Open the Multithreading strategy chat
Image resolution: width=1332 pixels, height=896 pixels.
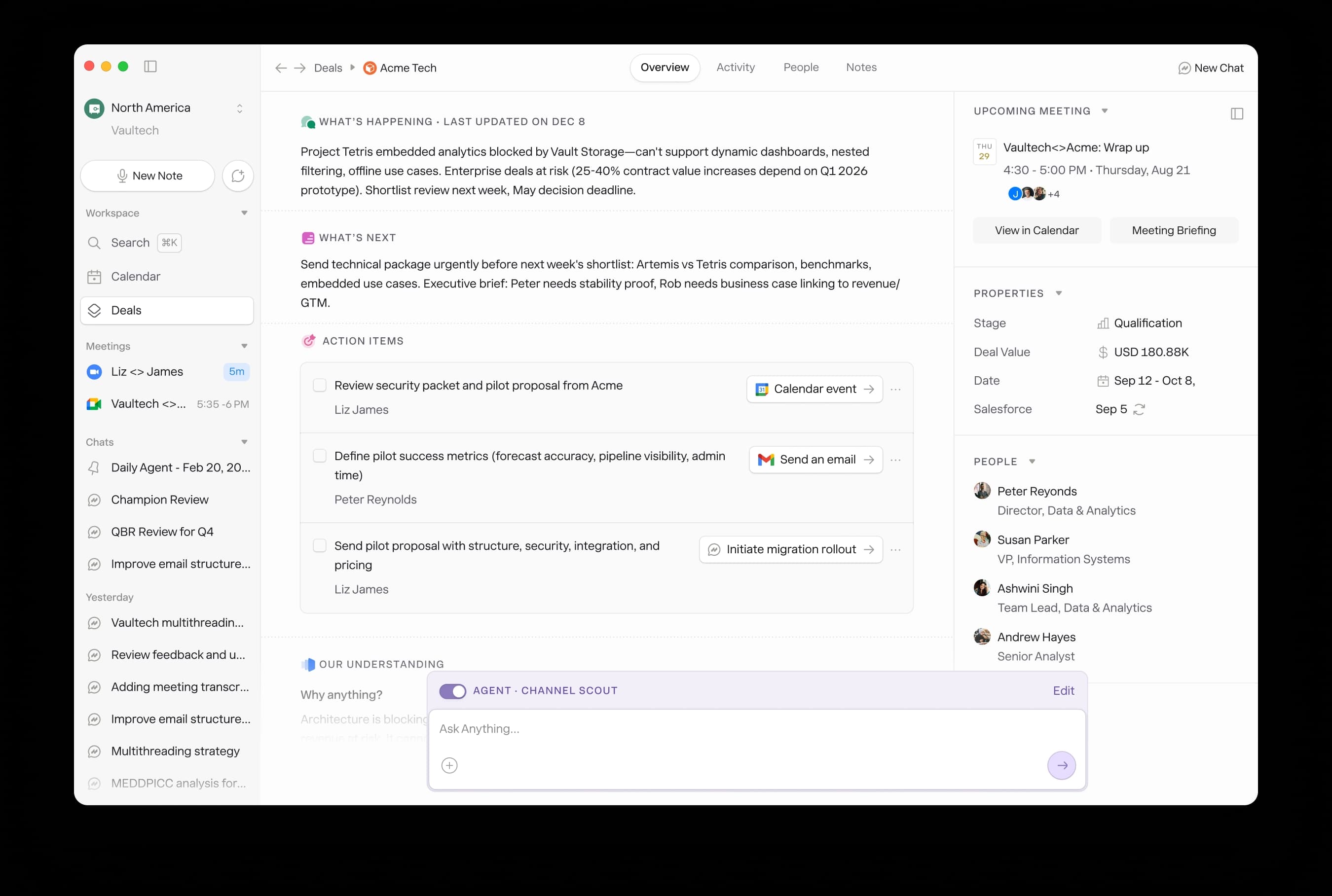(167, 752)
